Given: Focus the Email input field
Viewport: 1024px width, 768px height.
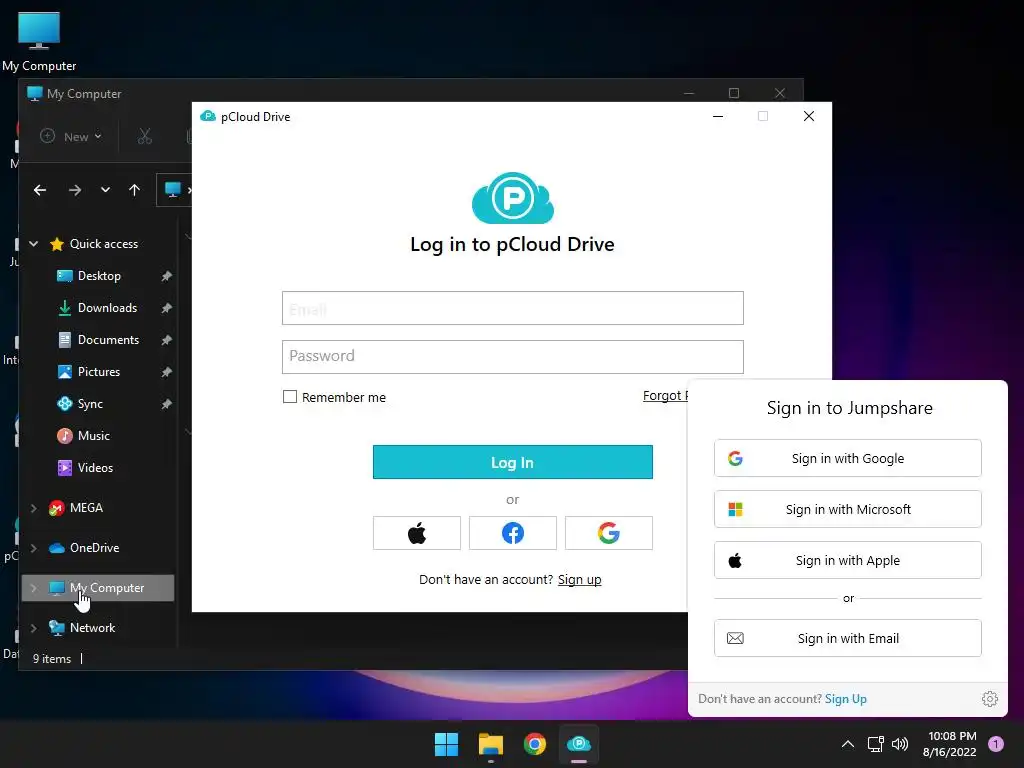Looking at the screenshot, I should (x=513, y=308).
